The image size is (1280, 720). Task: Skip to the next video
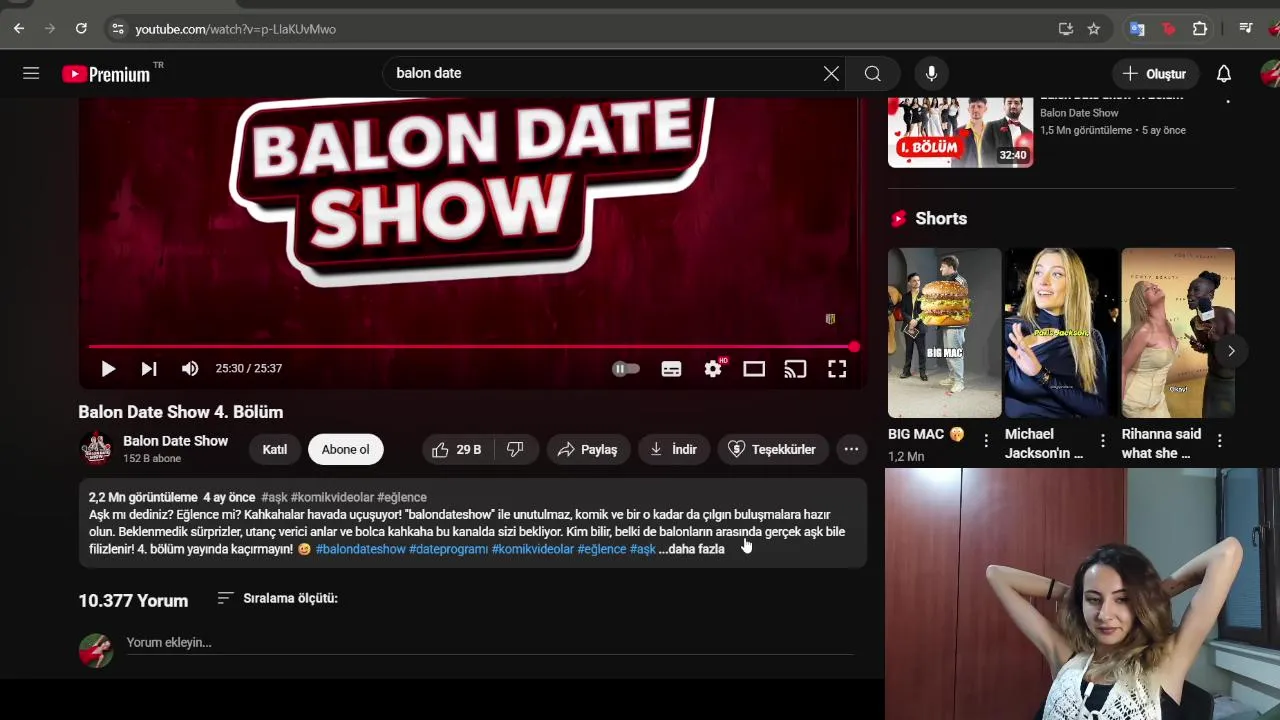point(149,368)
